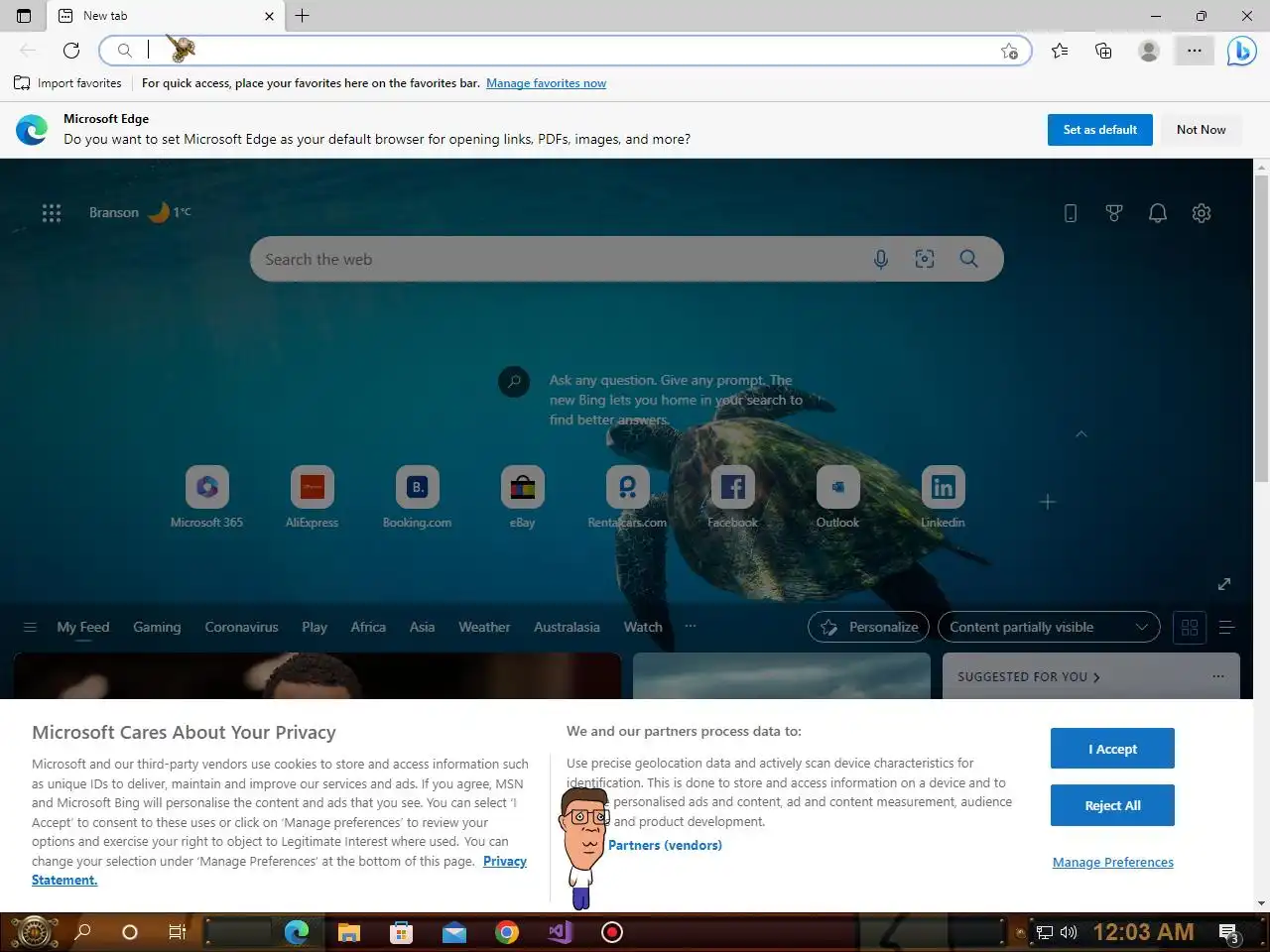Add a new quick link site
This screenshot has width=1270, height=952.
click(1048, 502)
